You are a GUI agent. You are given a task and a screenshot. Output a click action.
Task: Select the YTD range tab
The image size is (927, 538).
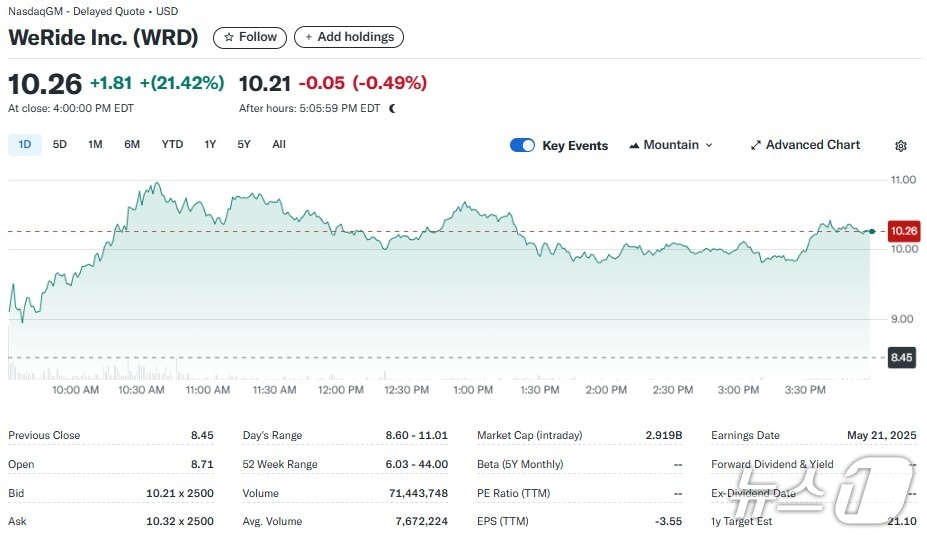click(172, 144)
